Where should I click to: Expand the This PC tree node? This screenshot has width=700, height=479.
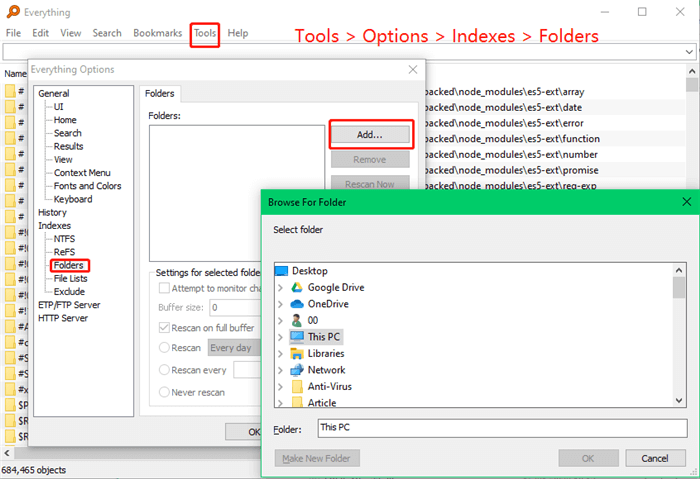point(280,337)
